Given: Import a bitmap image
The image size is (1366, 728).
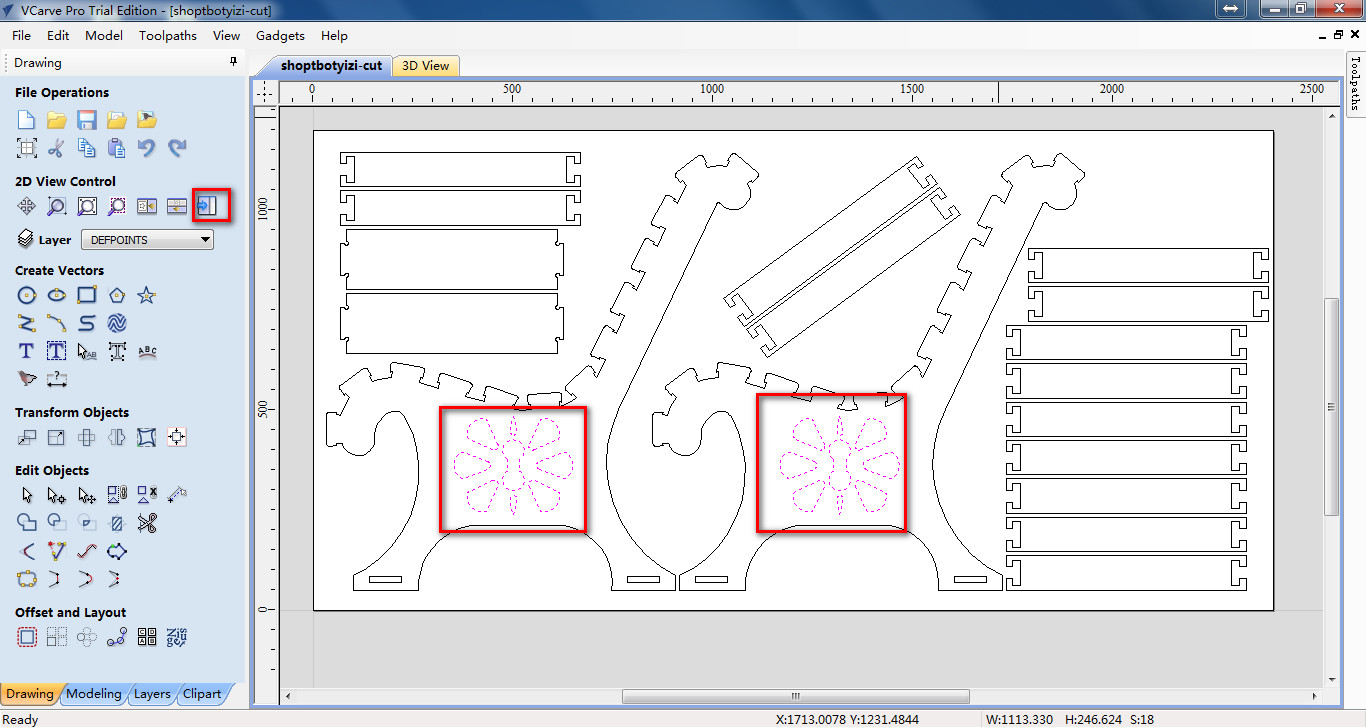Looking at the screenshot, I should point(147,120).
